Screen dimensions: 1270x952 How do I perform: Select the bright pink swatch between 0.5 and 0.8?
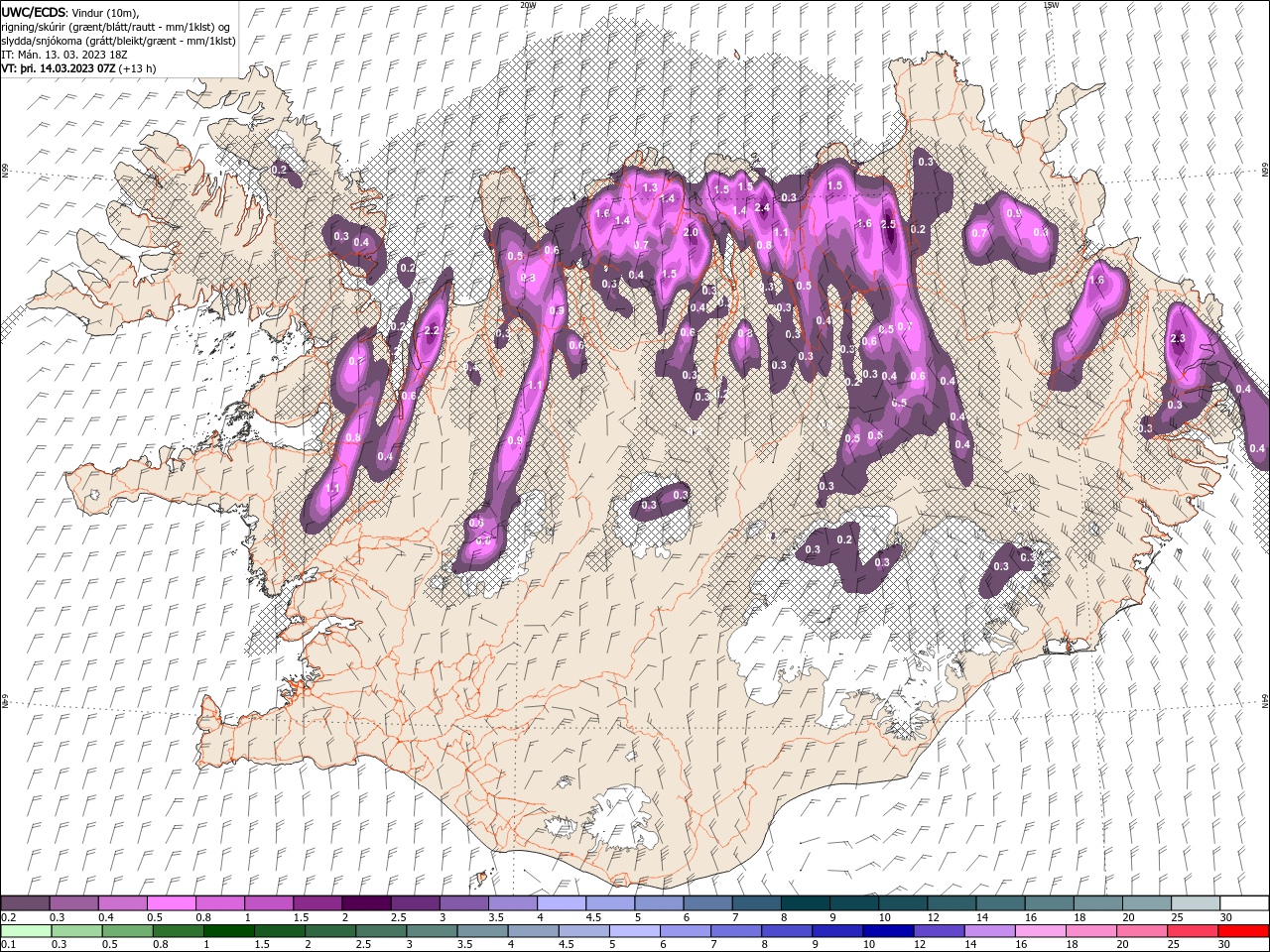[171, 903]
